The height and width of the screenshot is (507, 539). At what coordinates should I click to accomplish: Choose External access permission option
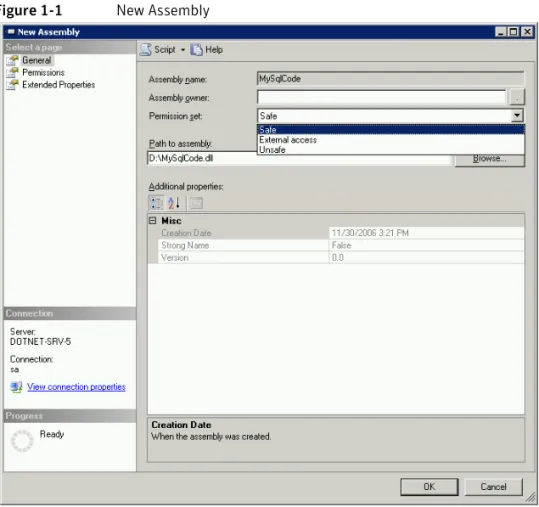pyautogui.click(x=390, y=140)
